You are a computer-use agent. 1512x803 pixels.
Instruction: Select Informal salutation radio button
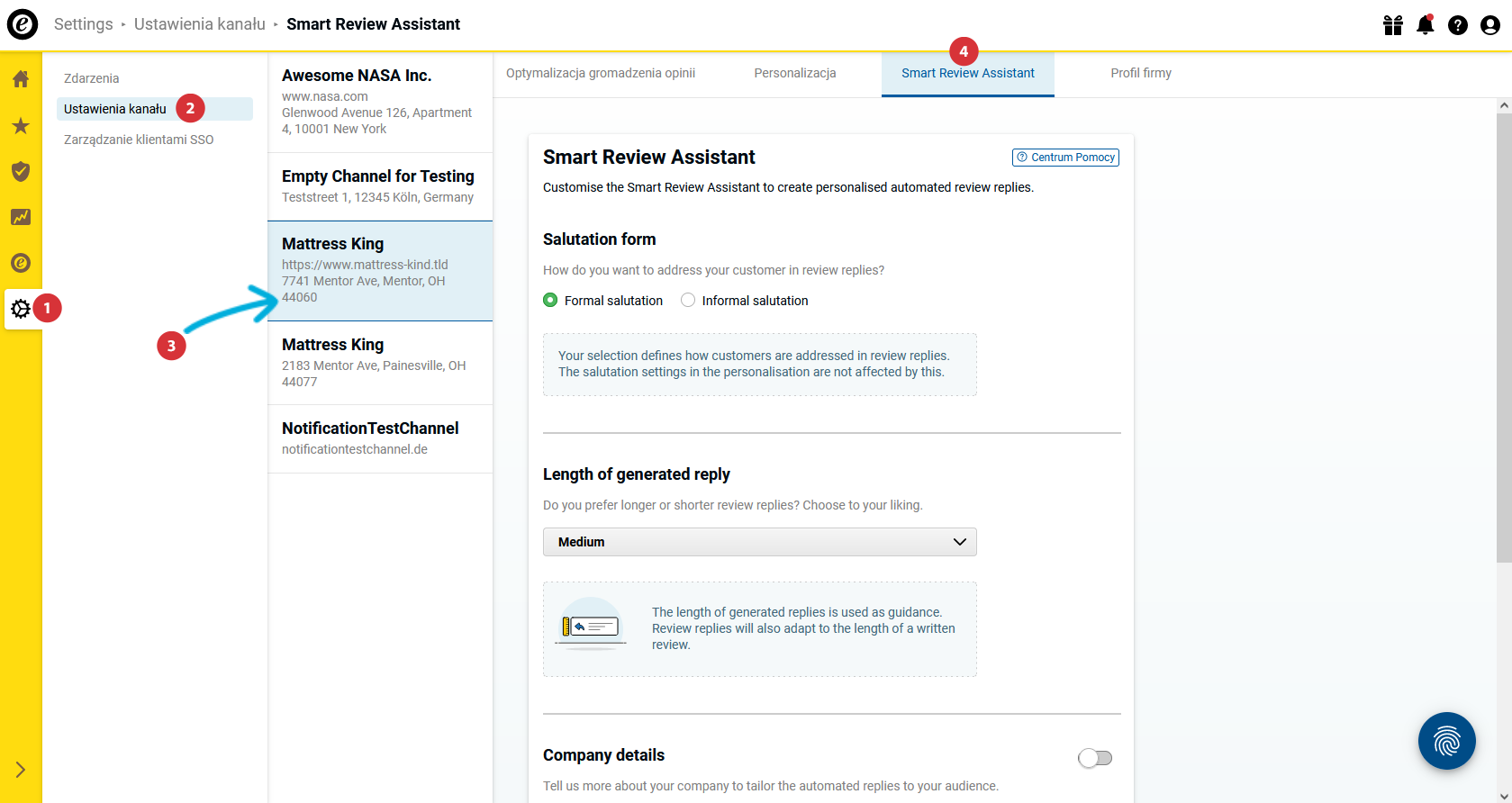(x=688, y=301)
